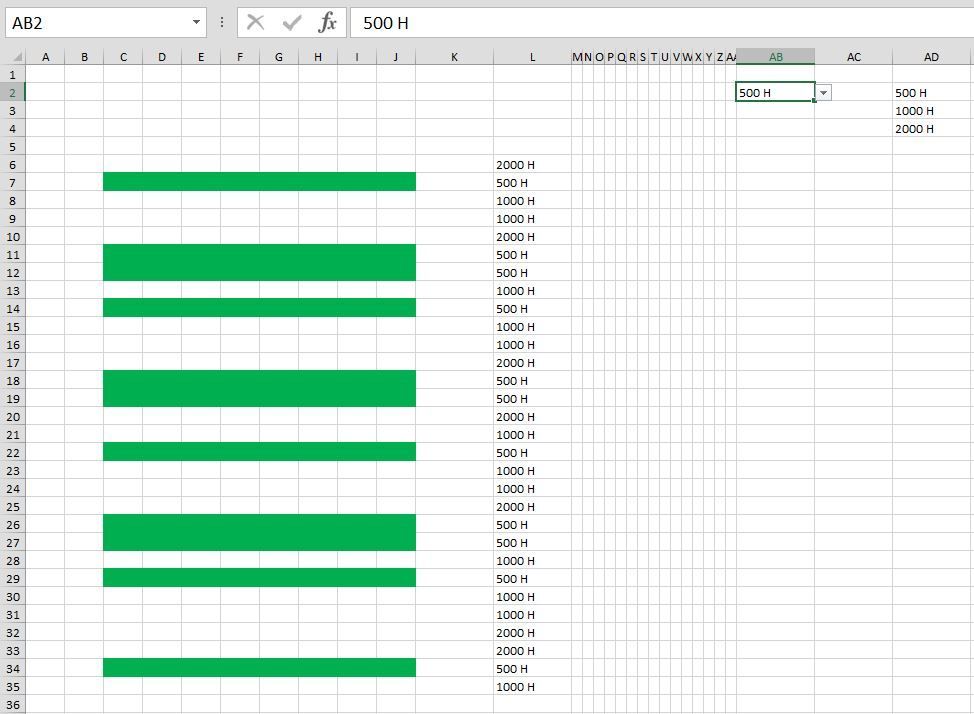Select cell L10 with value 2000 H
Image resolution: width=974 pixels, height=714 pixels.
(532, 237)
